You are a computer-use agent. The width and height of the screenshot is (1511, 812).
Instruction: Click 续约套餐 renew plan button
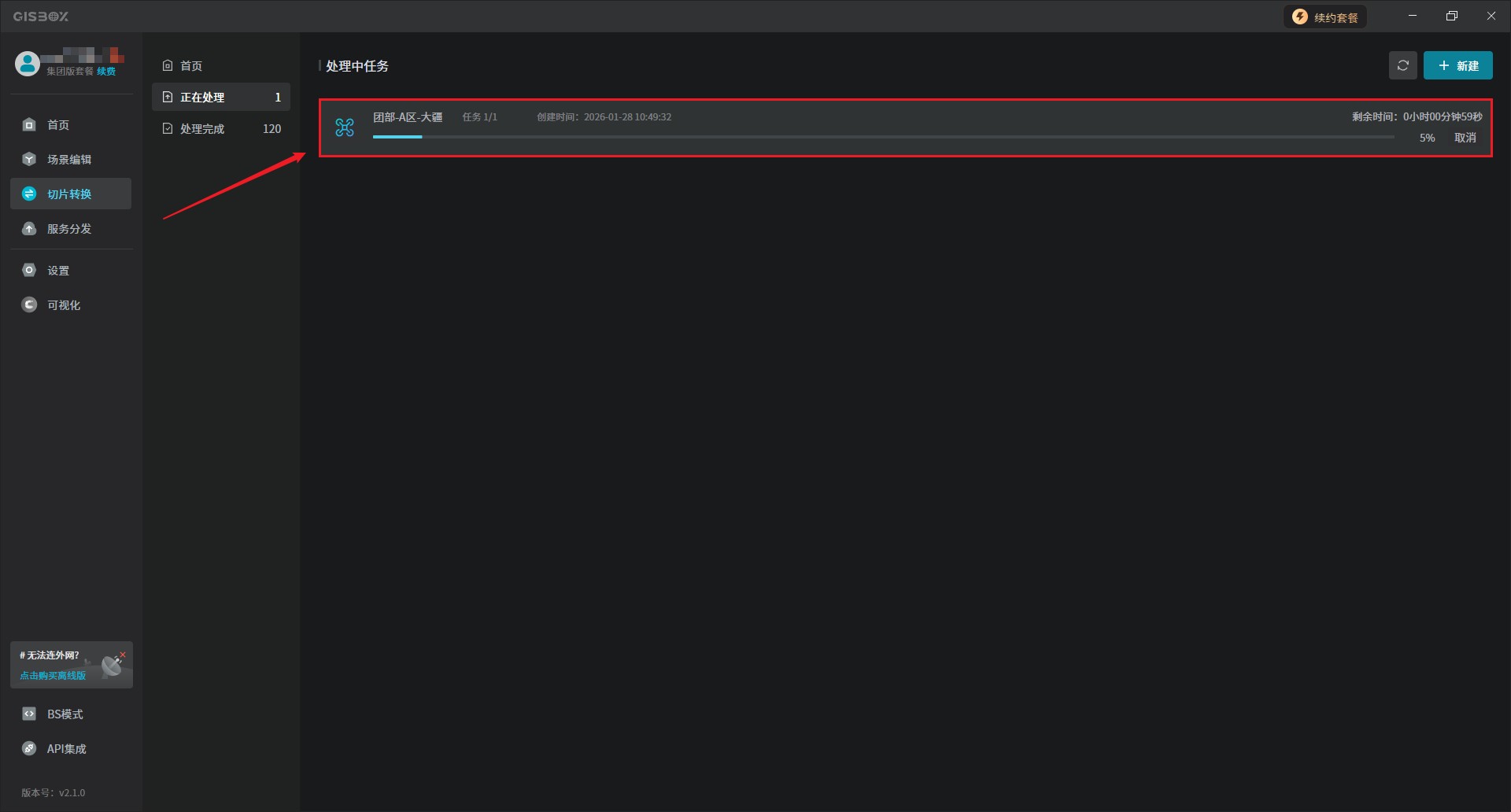tap(1325, 17)
